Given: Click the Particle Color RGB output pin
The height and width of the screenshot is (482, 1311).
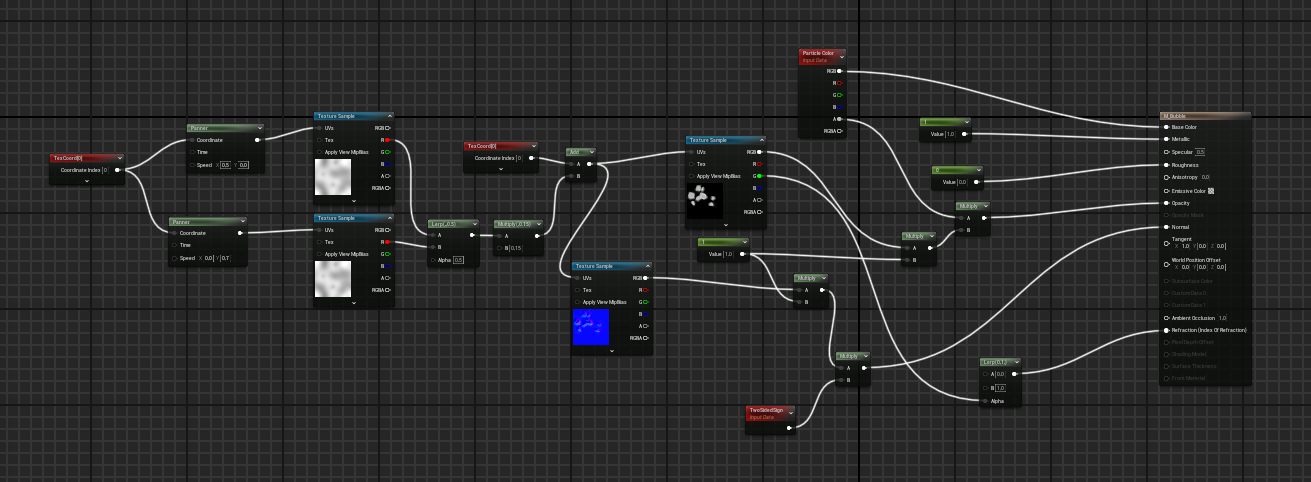Looking at the screenshot, I should coord(839,72).
